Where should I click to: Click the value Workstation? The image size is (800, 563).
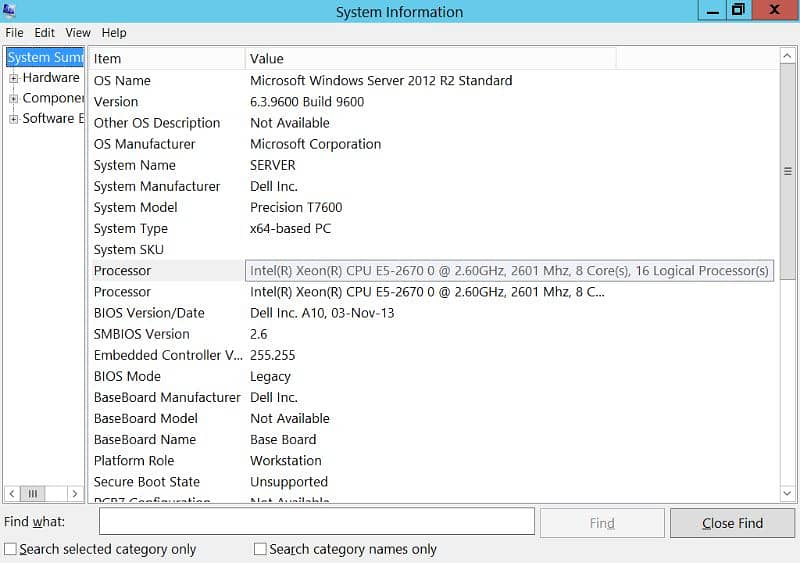(x=286, y=461)
